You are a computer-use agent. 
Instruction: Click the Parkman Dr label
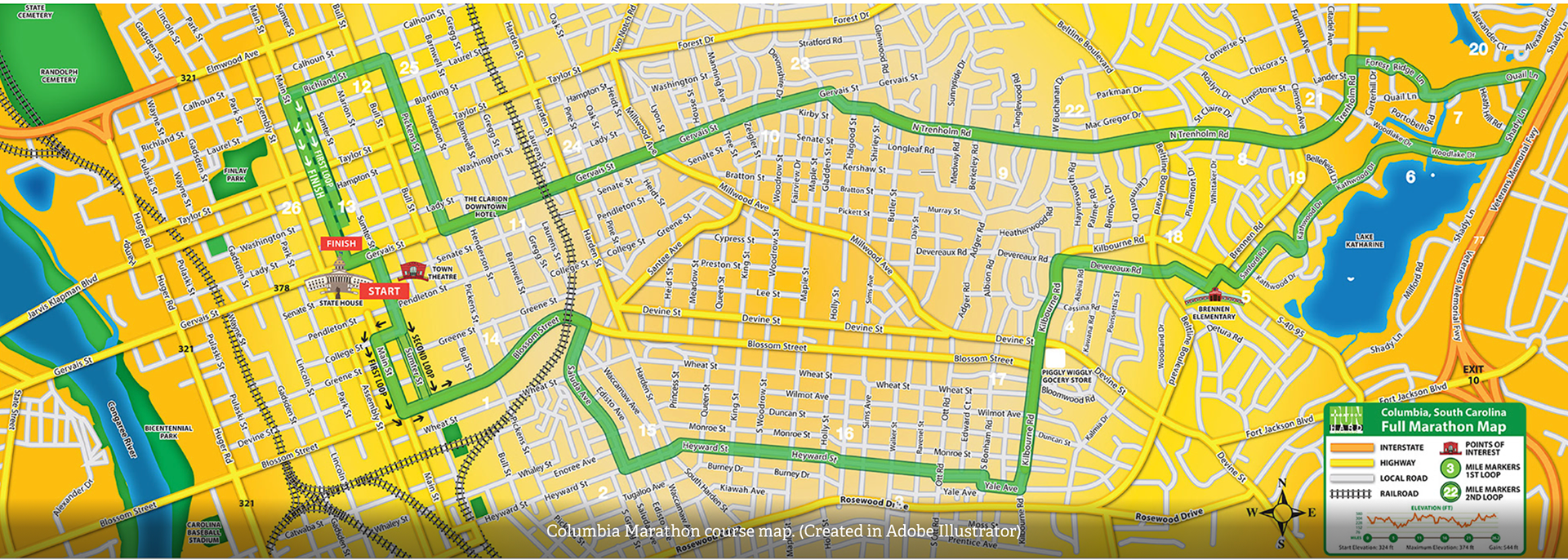(x=1119, y=92)
